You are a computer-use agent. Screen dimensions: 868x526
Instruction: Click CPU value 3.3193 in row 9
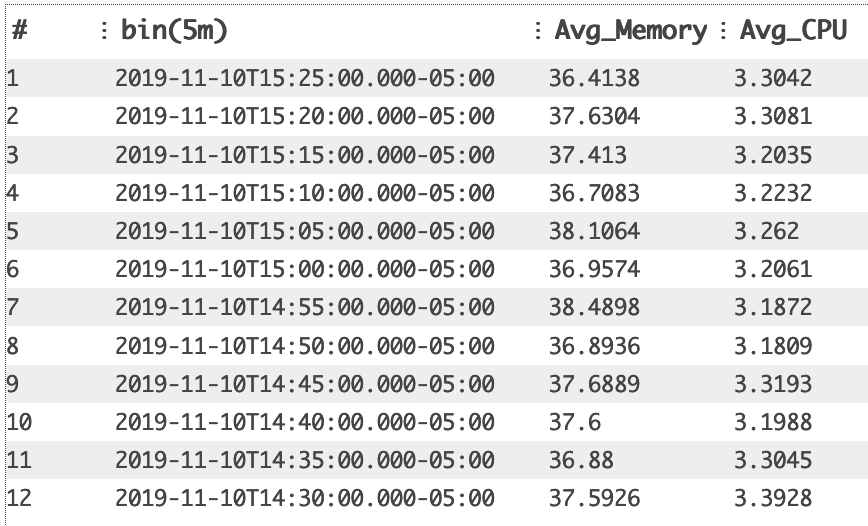(773, 384)
